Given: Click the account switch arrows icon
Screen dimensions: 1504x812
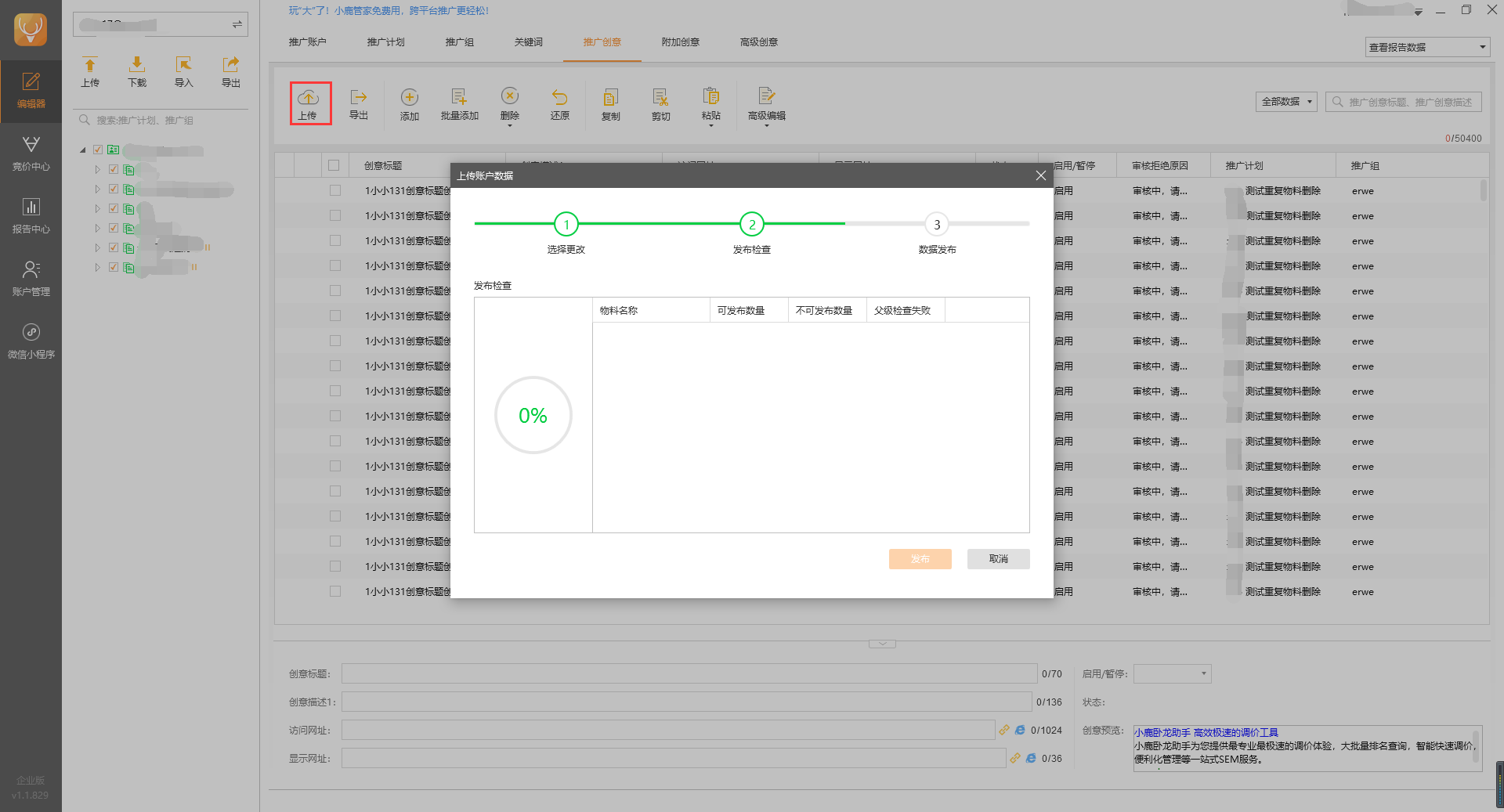Looking at the screenshot, I should 237,25.
